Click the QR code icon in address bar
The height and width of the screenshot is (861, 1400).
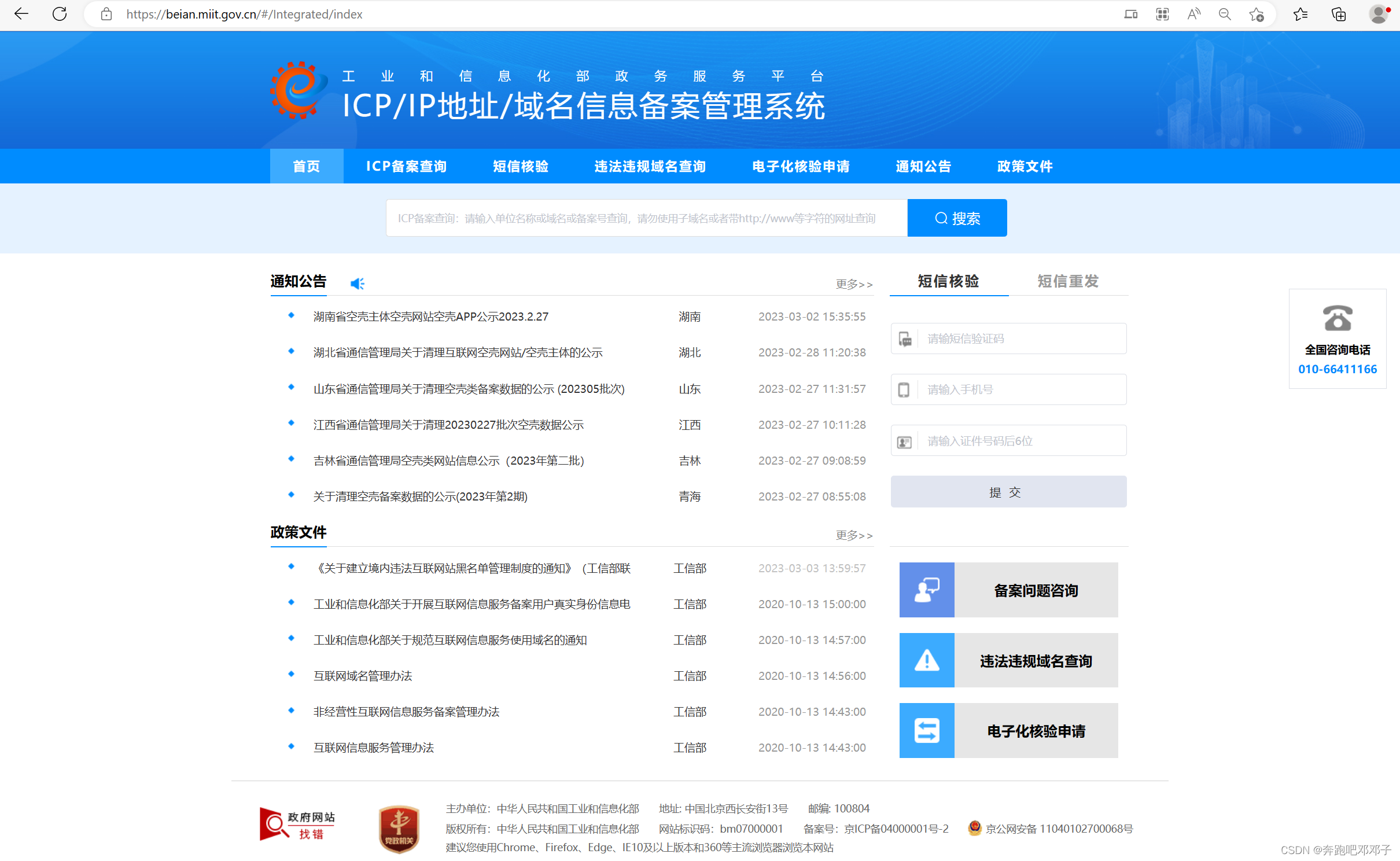(1162, 14)
